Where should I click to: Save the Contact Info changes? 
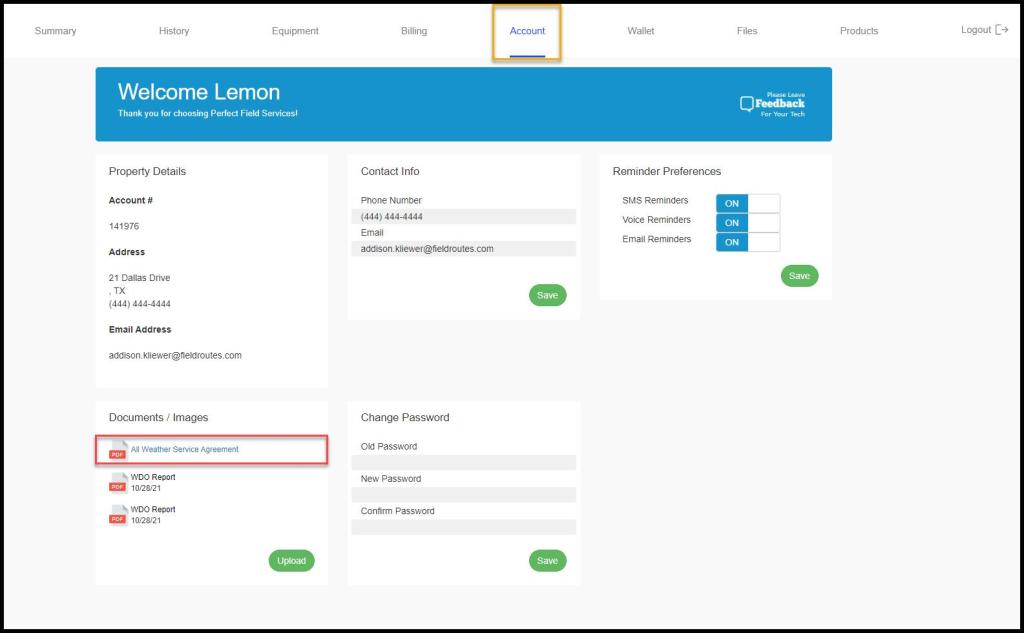pyautogui.click(x=547, y=295)
